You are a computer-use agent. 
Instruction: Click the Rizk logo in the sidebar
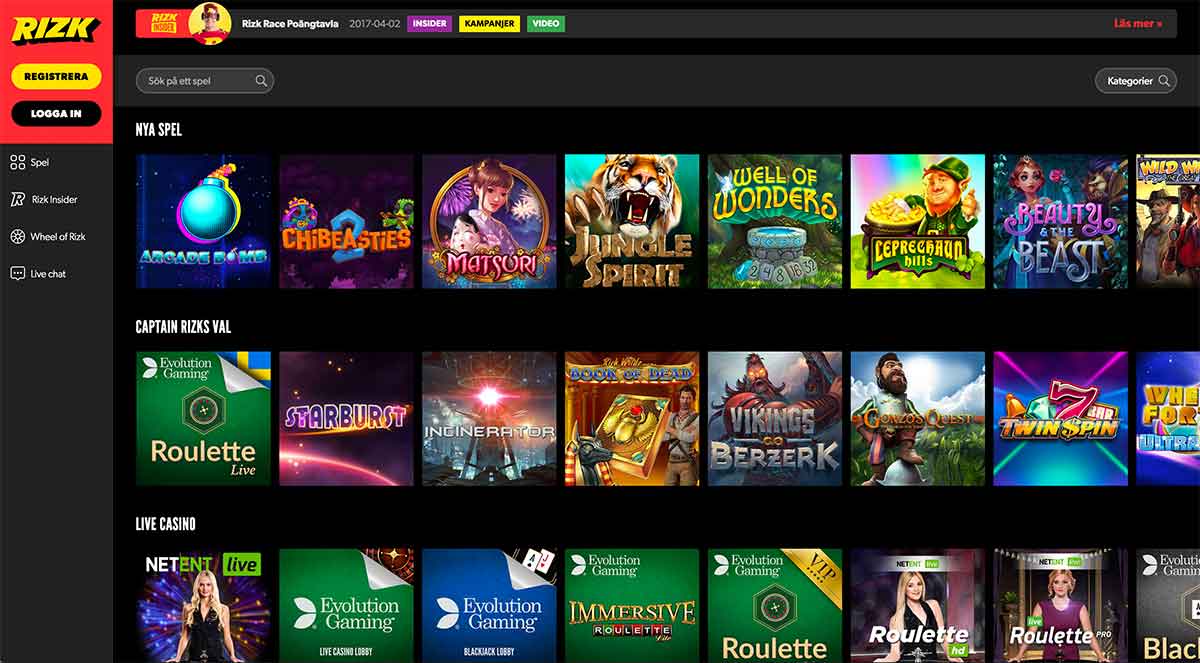pos(56,29)
